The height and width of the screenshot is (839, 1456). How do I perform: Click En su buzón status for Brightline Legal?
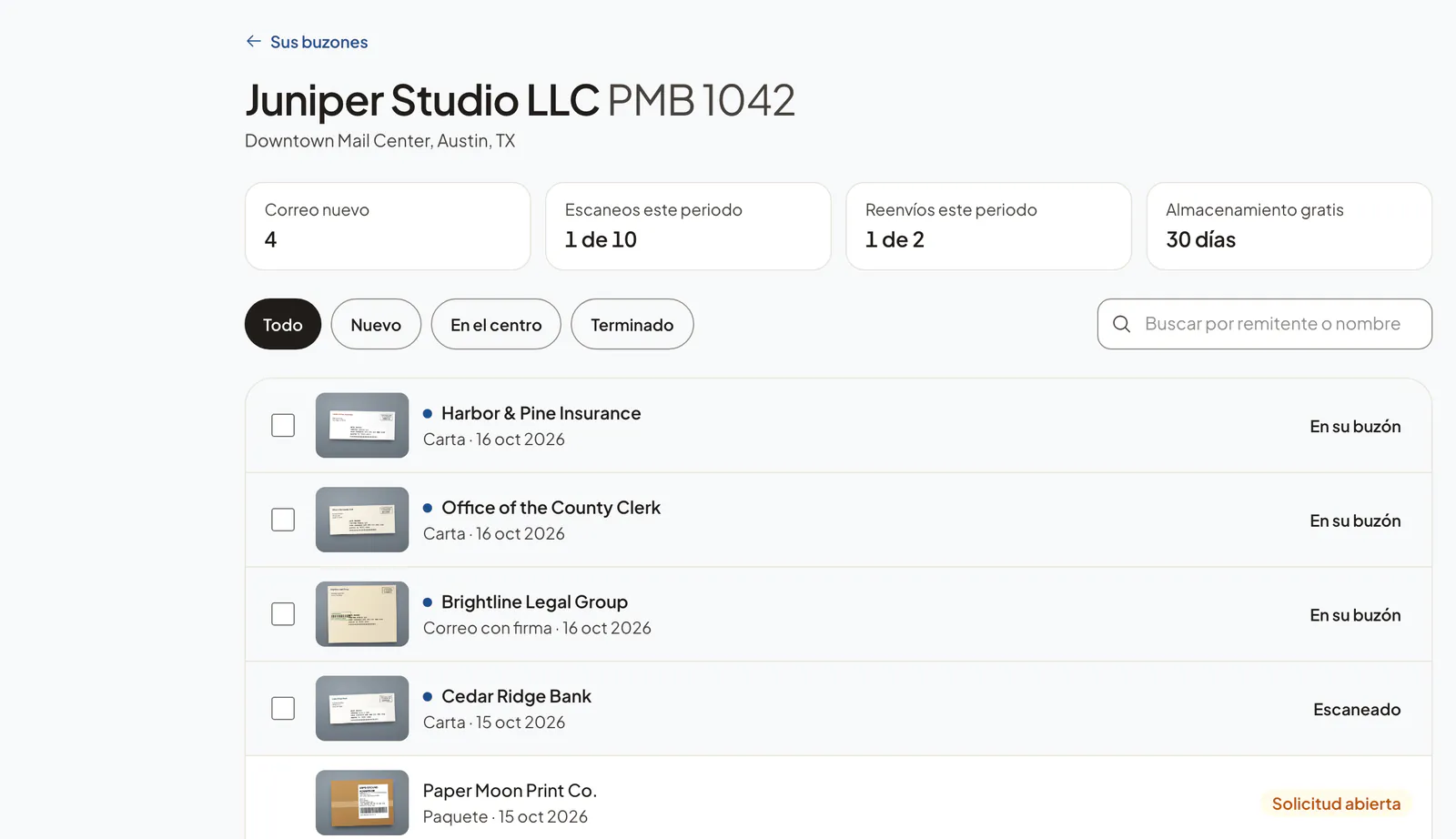1355,615
